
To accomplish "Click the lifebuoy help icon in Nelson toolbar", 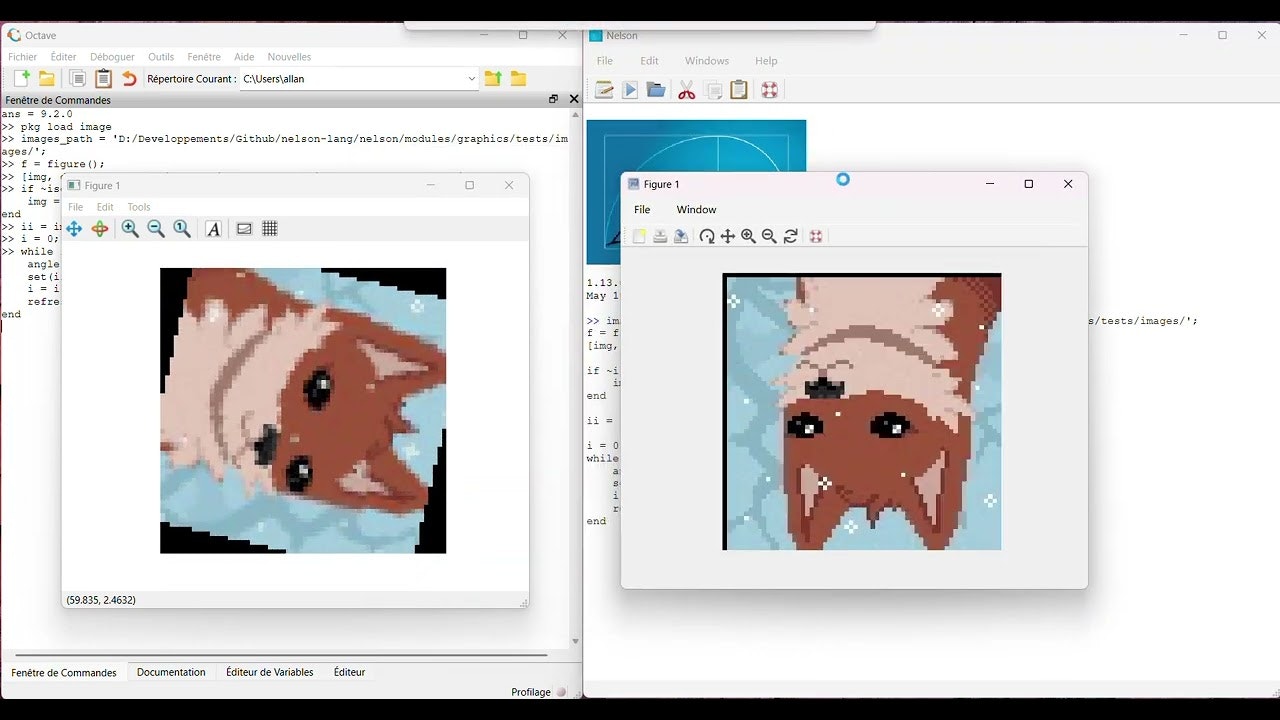I will coord(769,90).
